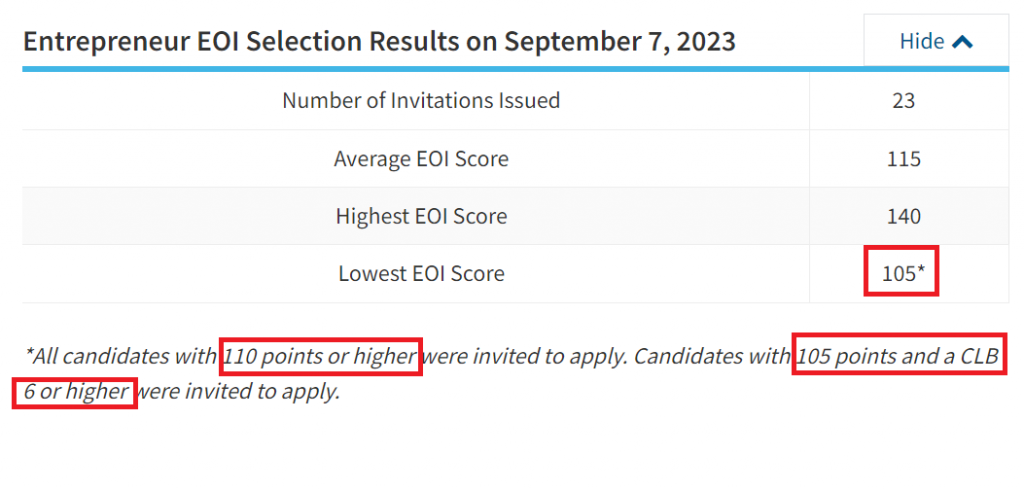1024x490 pixels.
Task: Click the chevron-up icon beside Hide
Action: pyautogui.click(x=963, y=42)
